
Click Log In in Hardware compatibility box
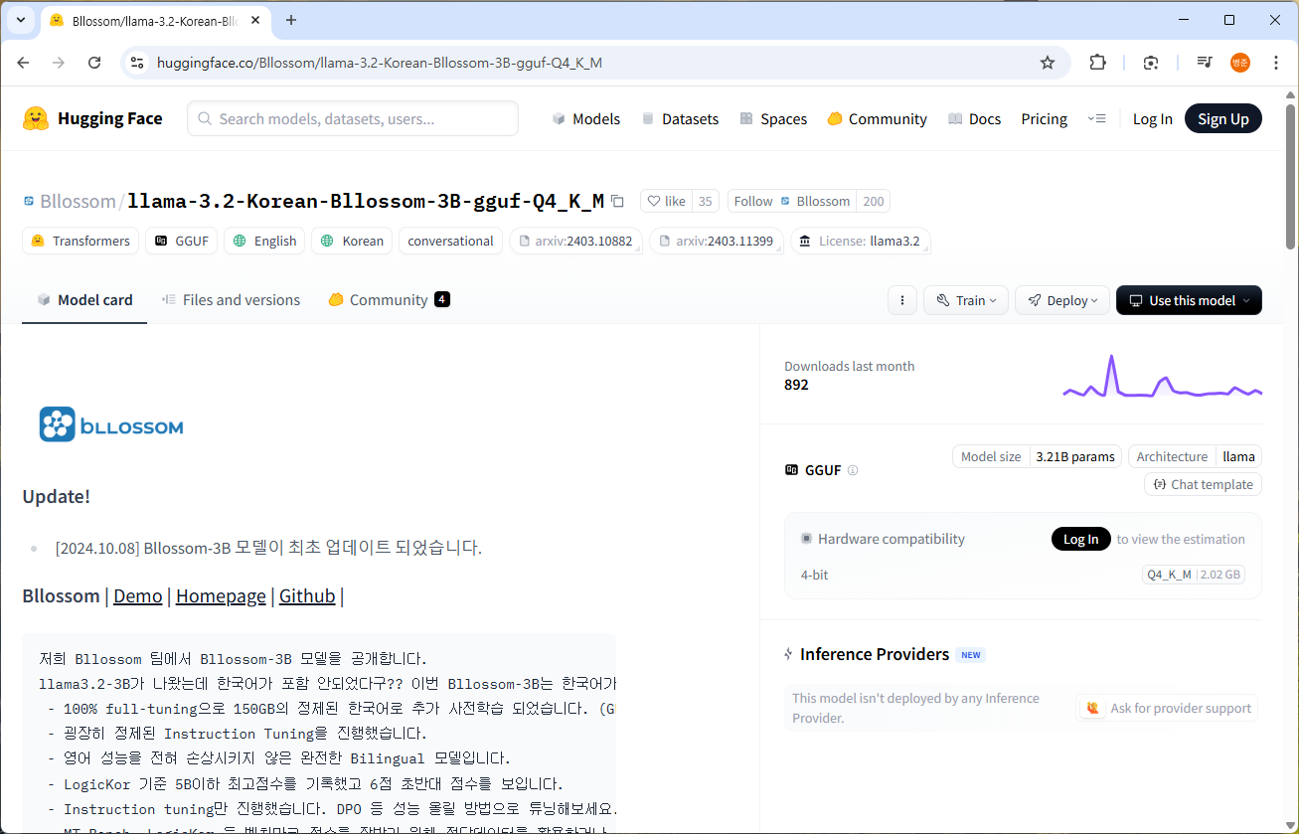1081,539
